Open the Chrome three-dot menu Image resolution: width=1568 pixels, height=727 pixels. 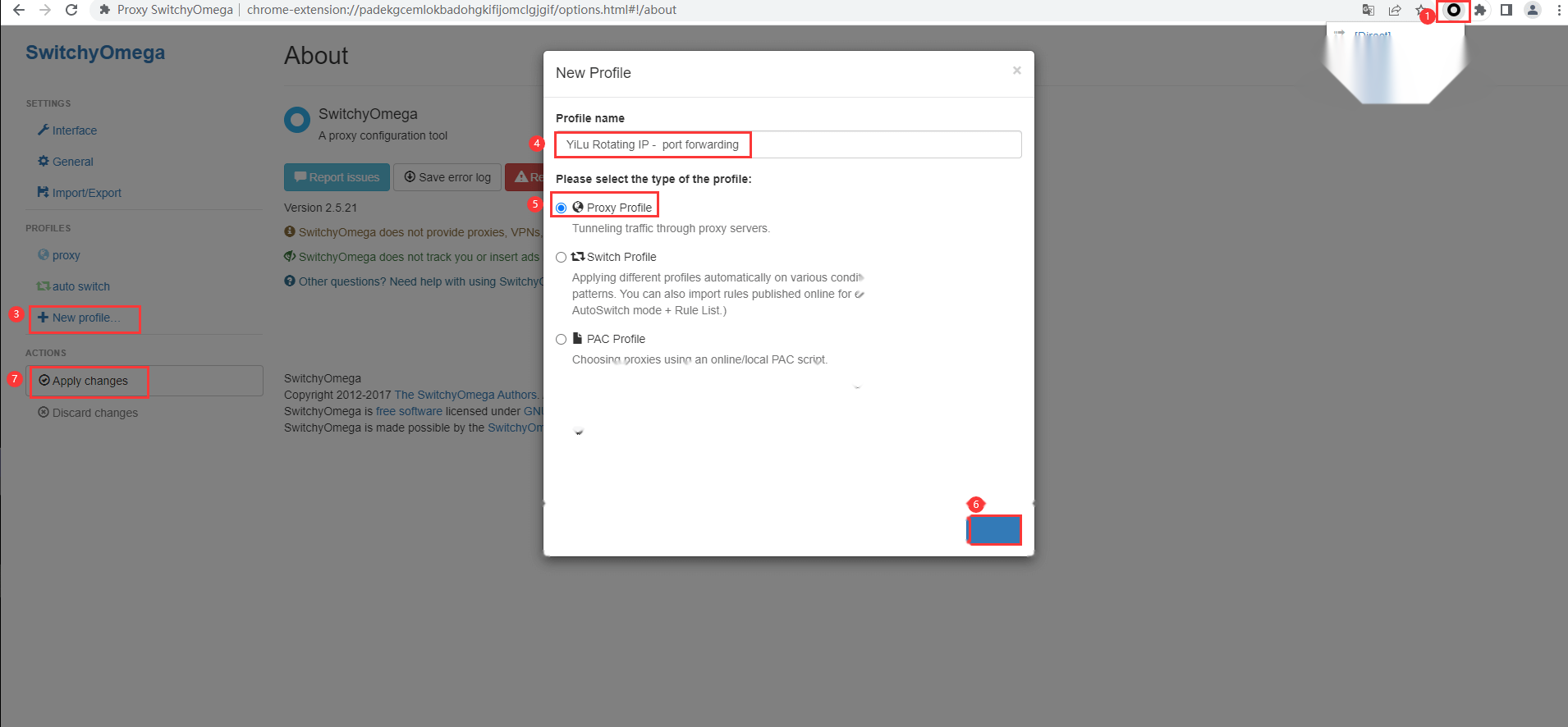1559,10
